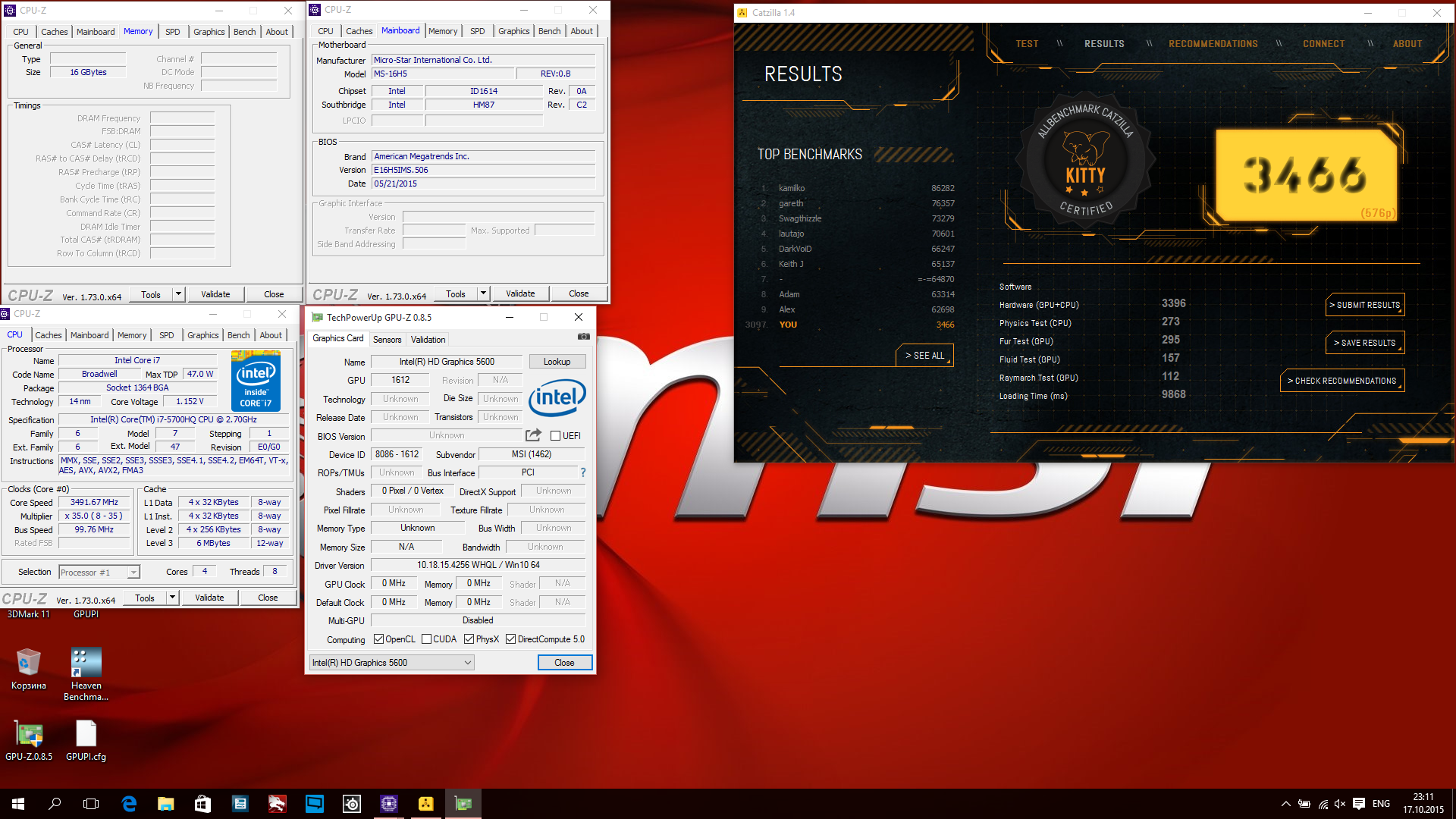The height and width of the screenshot is (819, 1456).
Task: Click the Catzilla score 3466 panel
Action: click(1306, 174)
